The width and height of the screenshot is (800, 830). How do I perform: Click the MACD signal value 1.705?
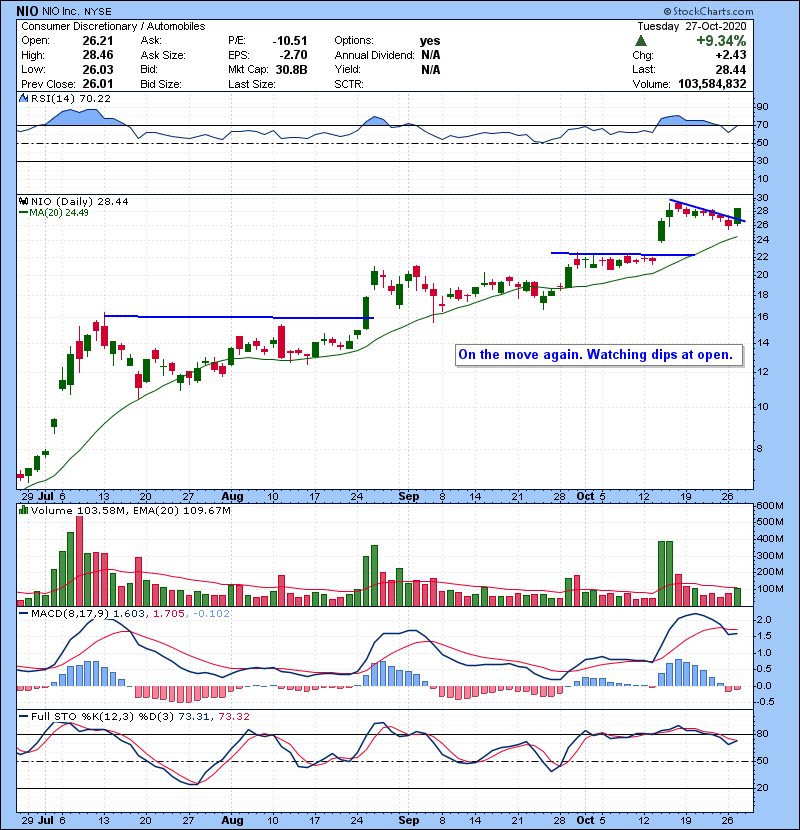169,614
